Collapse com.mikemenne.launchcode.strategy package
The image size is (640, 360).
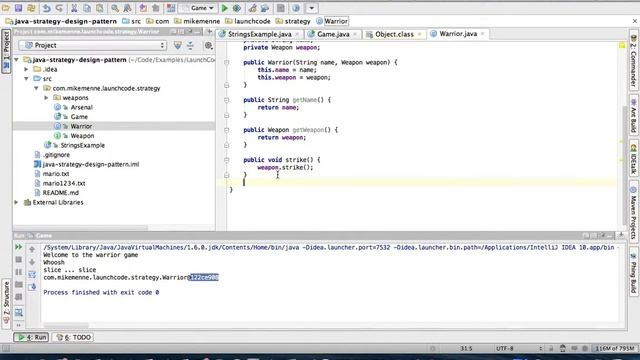tap(36, 88)
